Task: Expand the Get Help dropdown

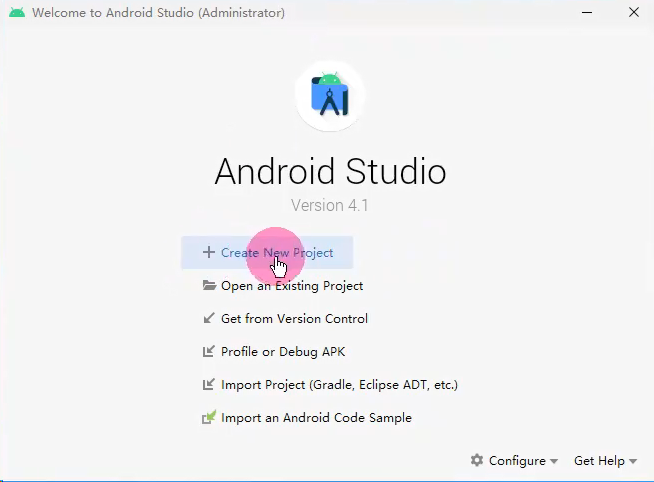Action: click(605, 461)
